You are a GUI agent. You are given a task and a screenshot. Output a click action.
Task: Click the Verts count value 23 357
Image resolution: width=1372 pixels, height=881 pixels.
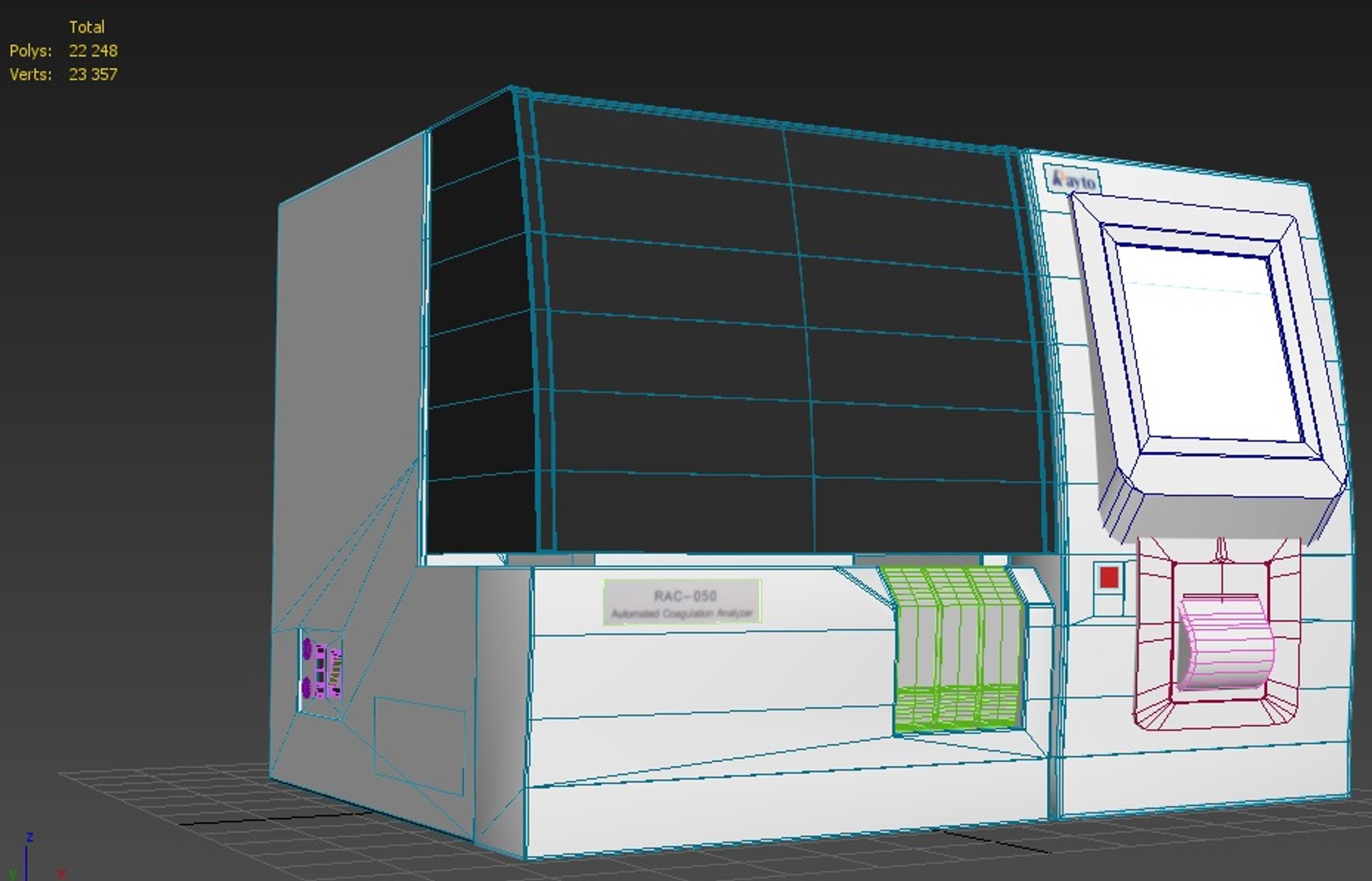click(x=93, y=74)
